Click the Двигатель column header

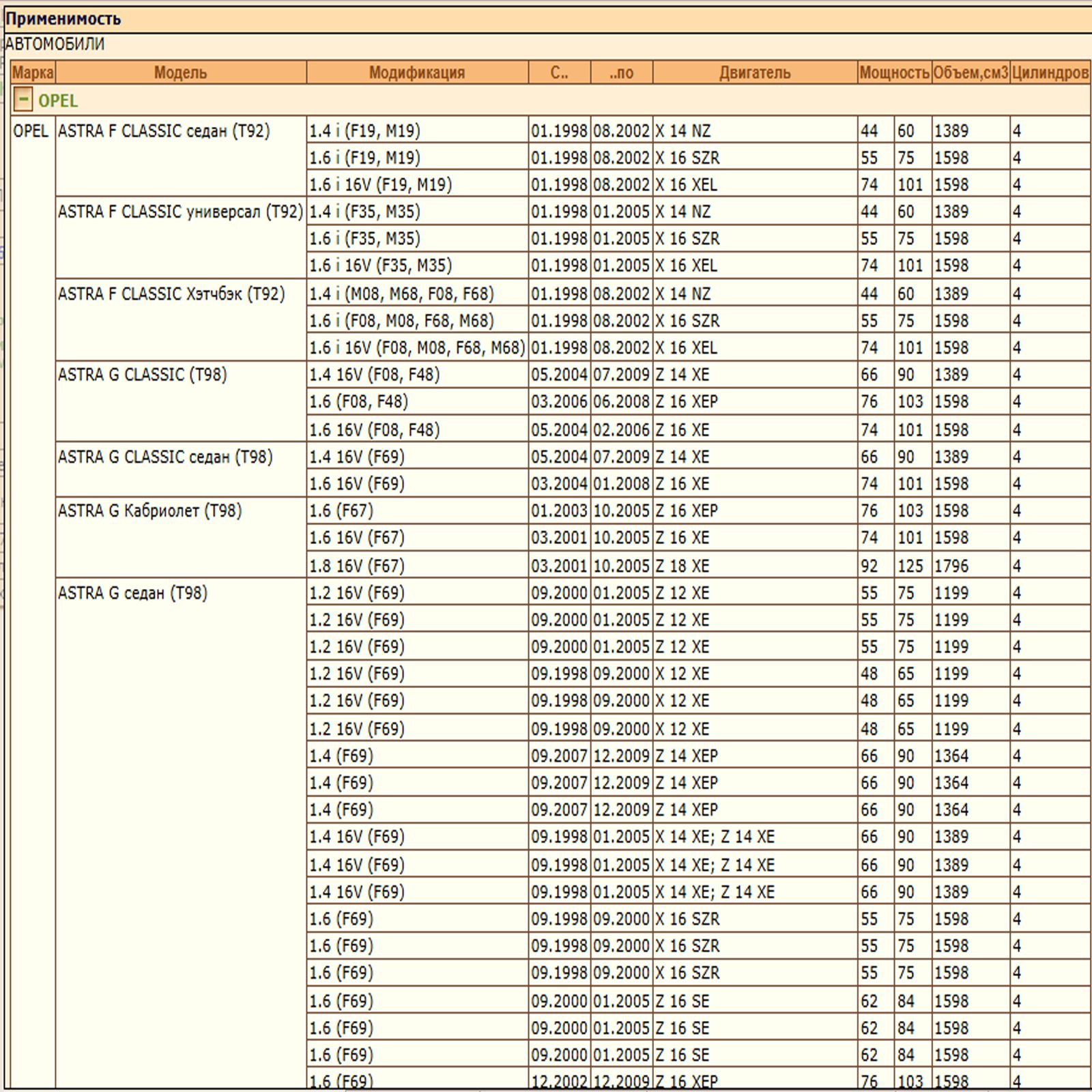(x=755, y=72)
